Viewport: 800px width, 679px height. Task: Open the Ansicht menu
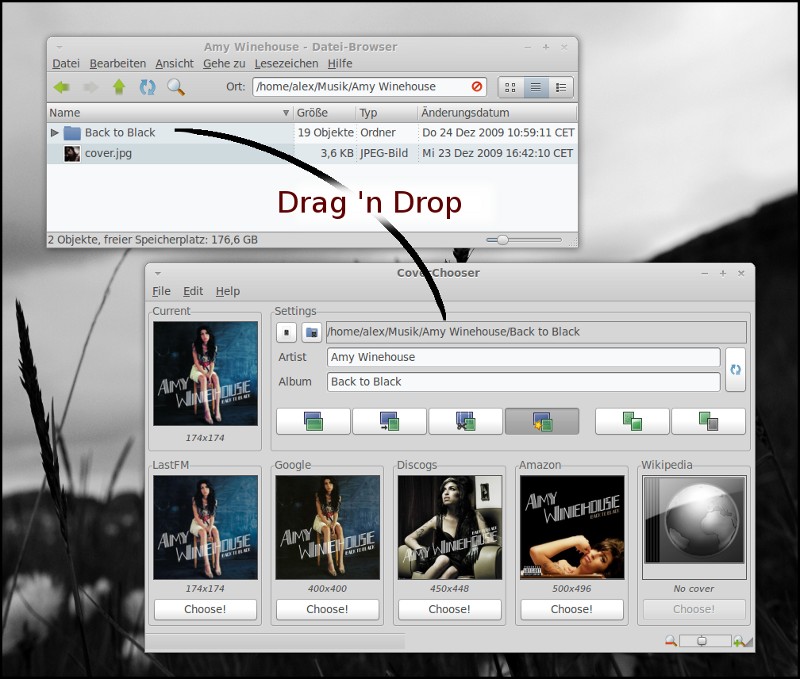click(x=174, y=64)
